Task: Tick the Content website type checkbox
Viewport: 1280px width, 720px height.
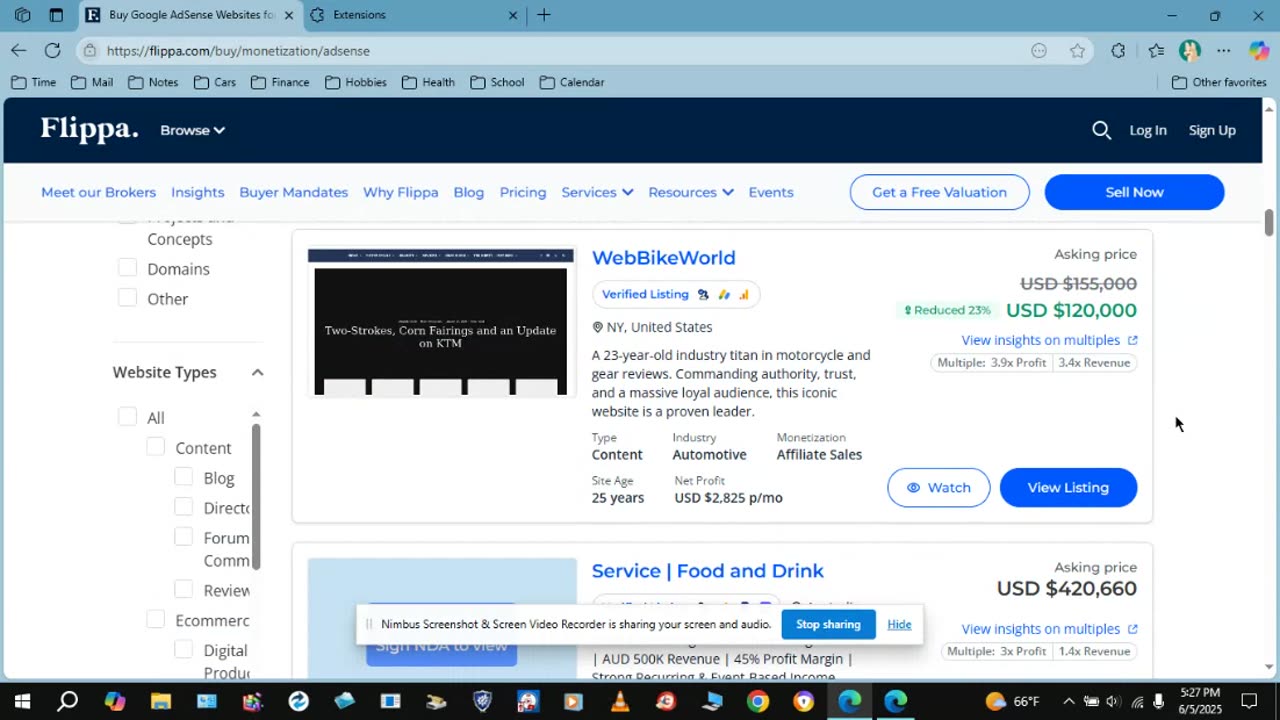Action: click(155, 446)
